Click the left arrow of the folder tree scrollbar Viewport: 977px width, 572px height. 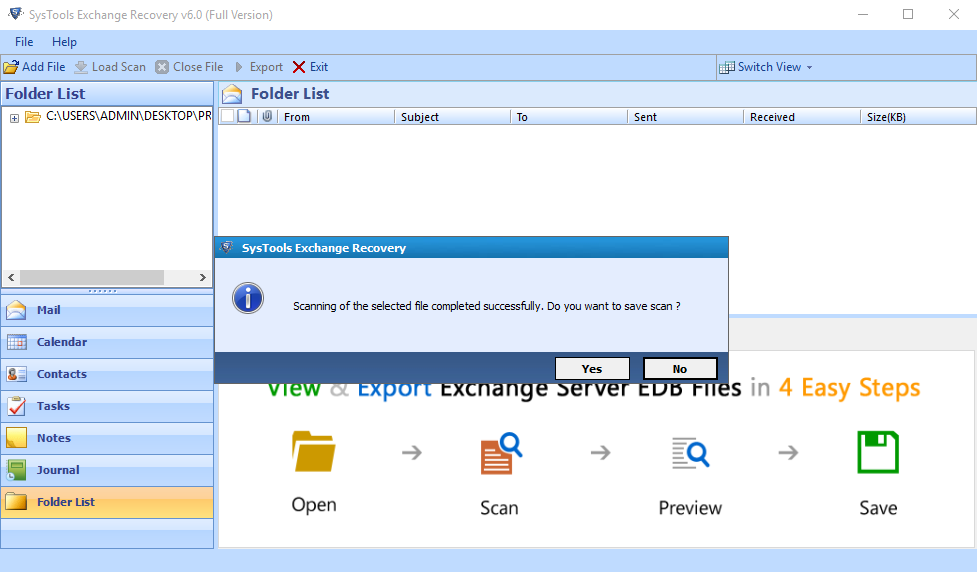click(x=11, y=277)
